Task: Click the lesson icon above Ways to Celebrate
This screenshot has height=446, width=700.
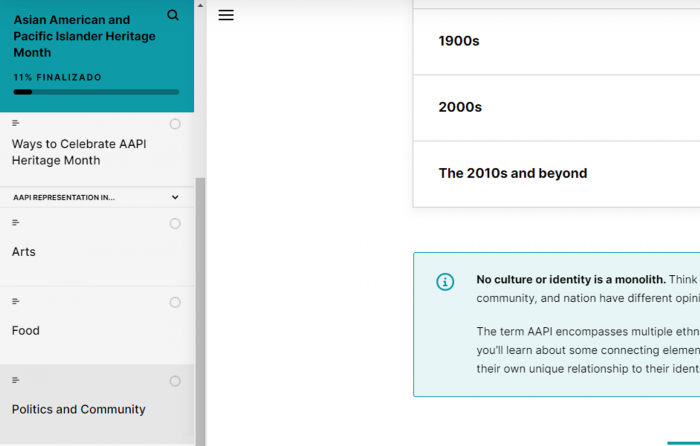Action: coord(16,123)
